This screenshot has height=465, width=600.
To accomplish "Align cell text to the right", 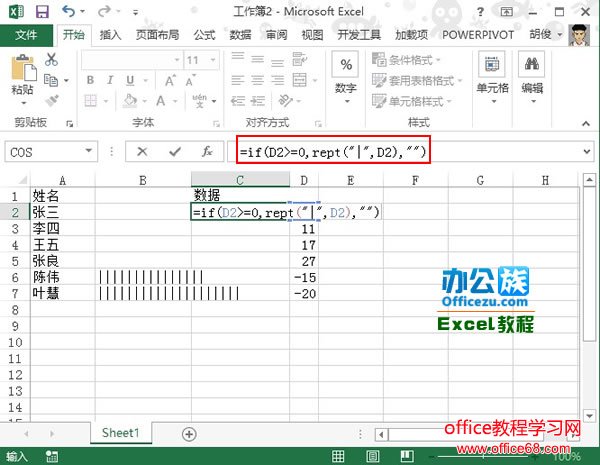I will tap(277, 80).
